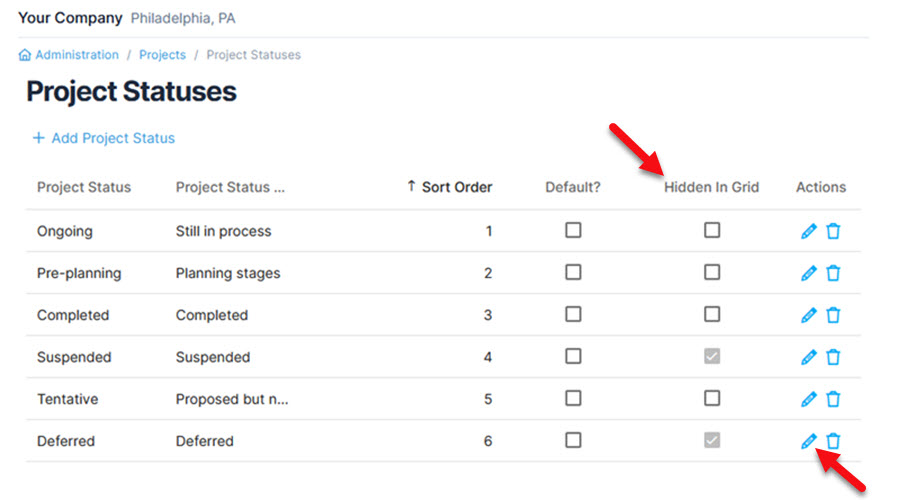Screen dimensions: 900x500
Task: Delete the Tentative project status
Action: [833, 399]
